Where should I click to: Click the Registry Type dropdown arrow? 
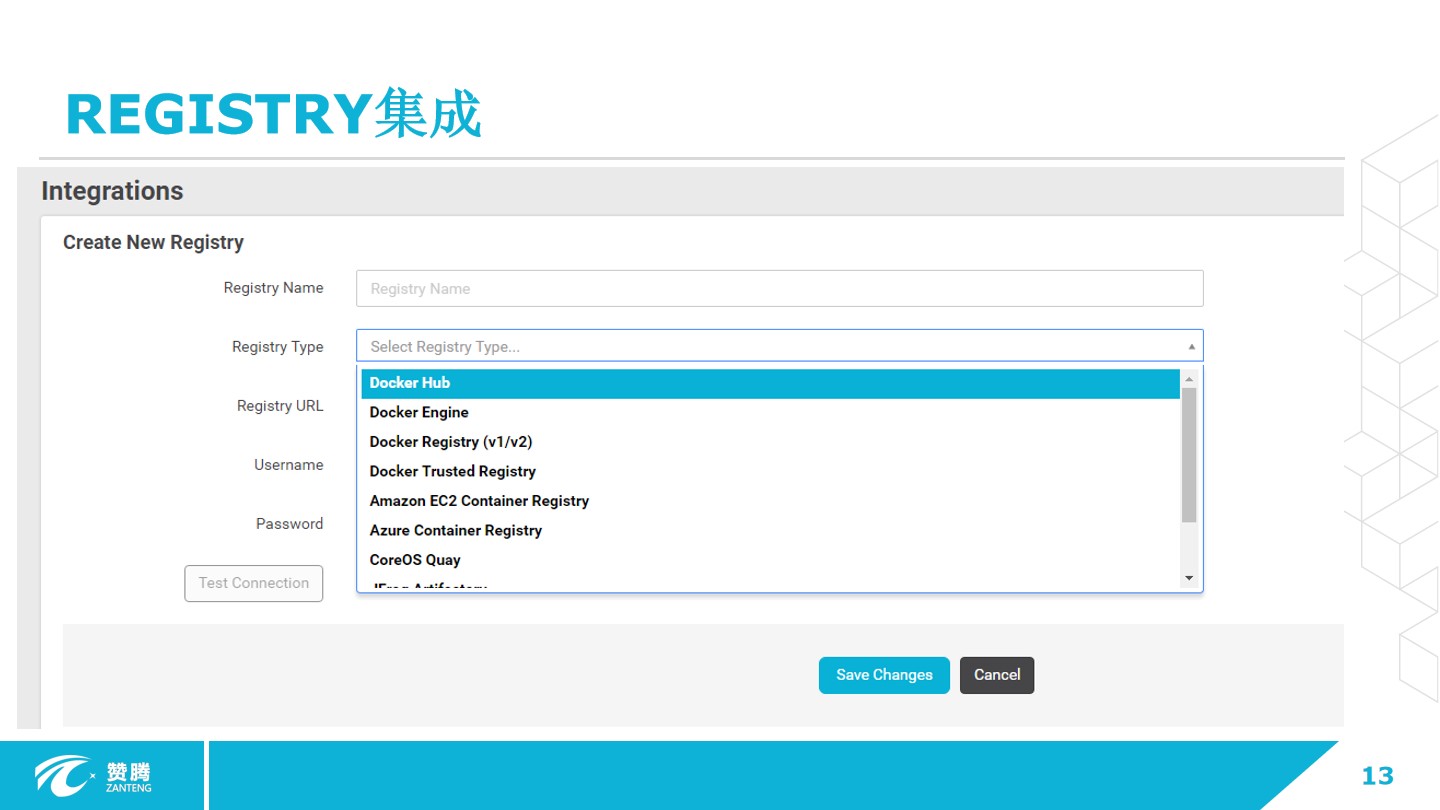pos(1191,347)
